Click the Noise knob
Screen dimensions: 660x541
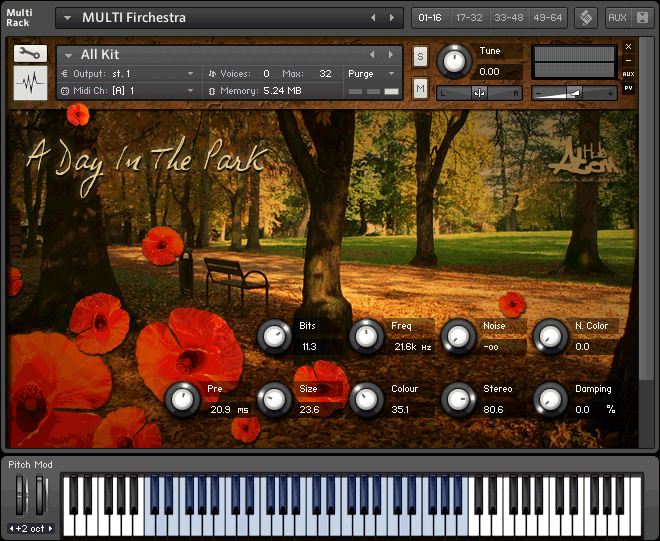458,336
